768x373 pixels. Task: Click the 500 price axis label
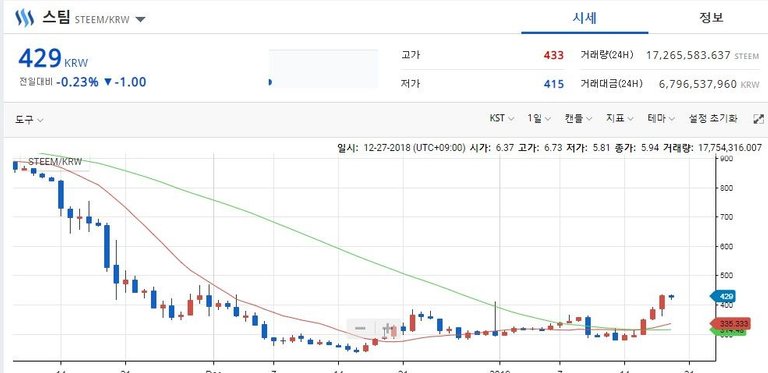tap(726, 275)
